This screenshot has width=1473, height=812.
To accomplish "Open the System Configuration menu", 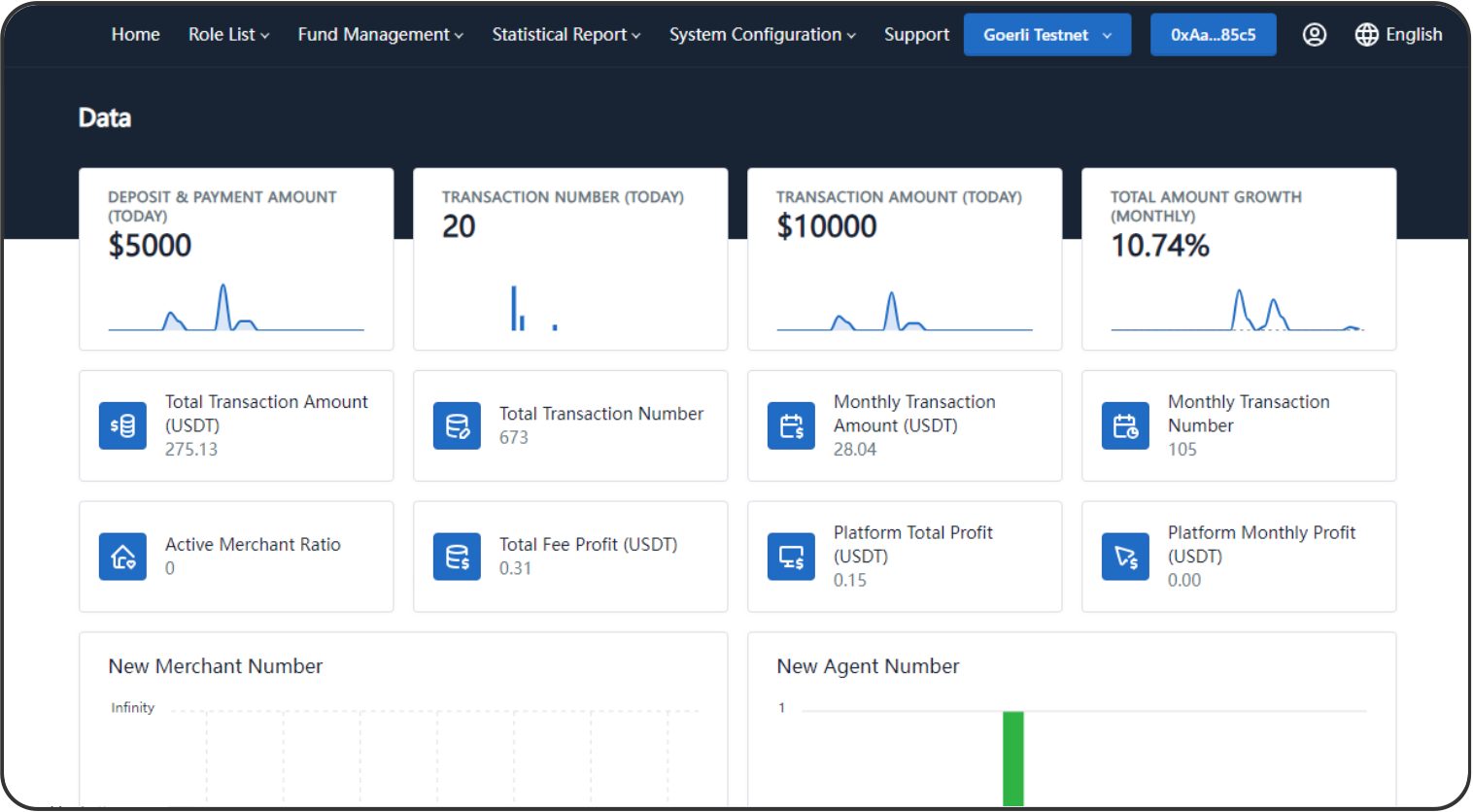I will (762, 35).
